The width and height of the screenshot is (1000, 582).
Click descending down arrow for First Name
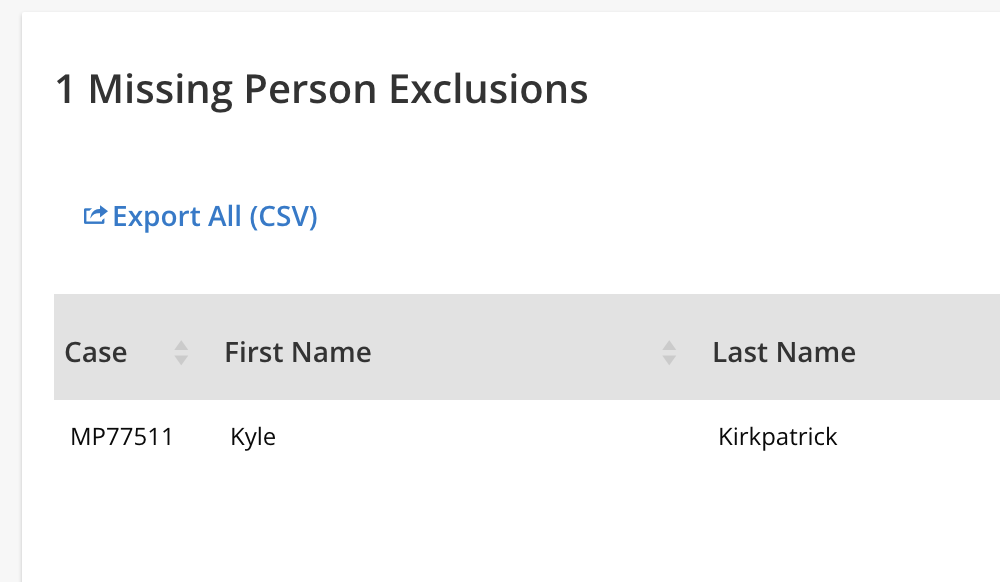coord(669,359)
